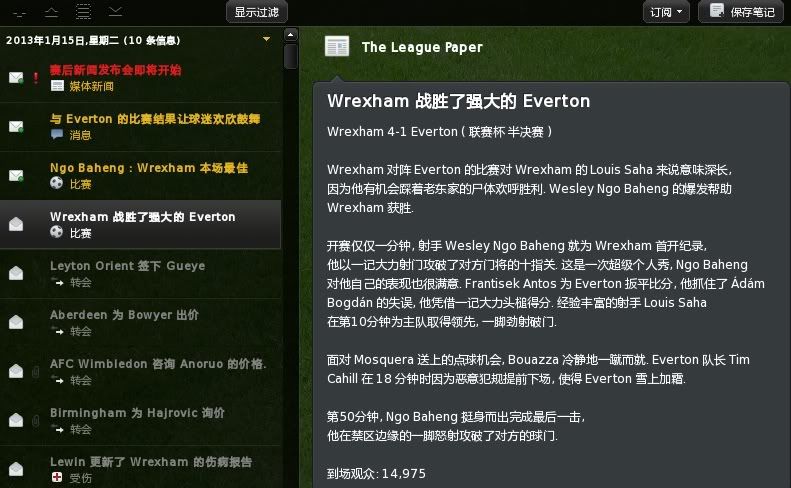Open the 订阅 subscribe dropdown

click(x=666, y=12)
